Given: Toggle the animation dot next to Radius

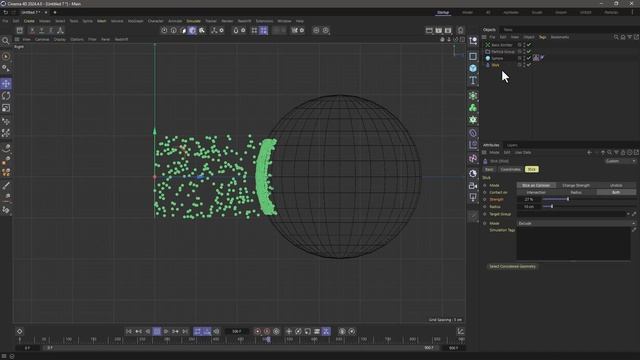Looking at the screenshot, I should (x=485, y=207).
